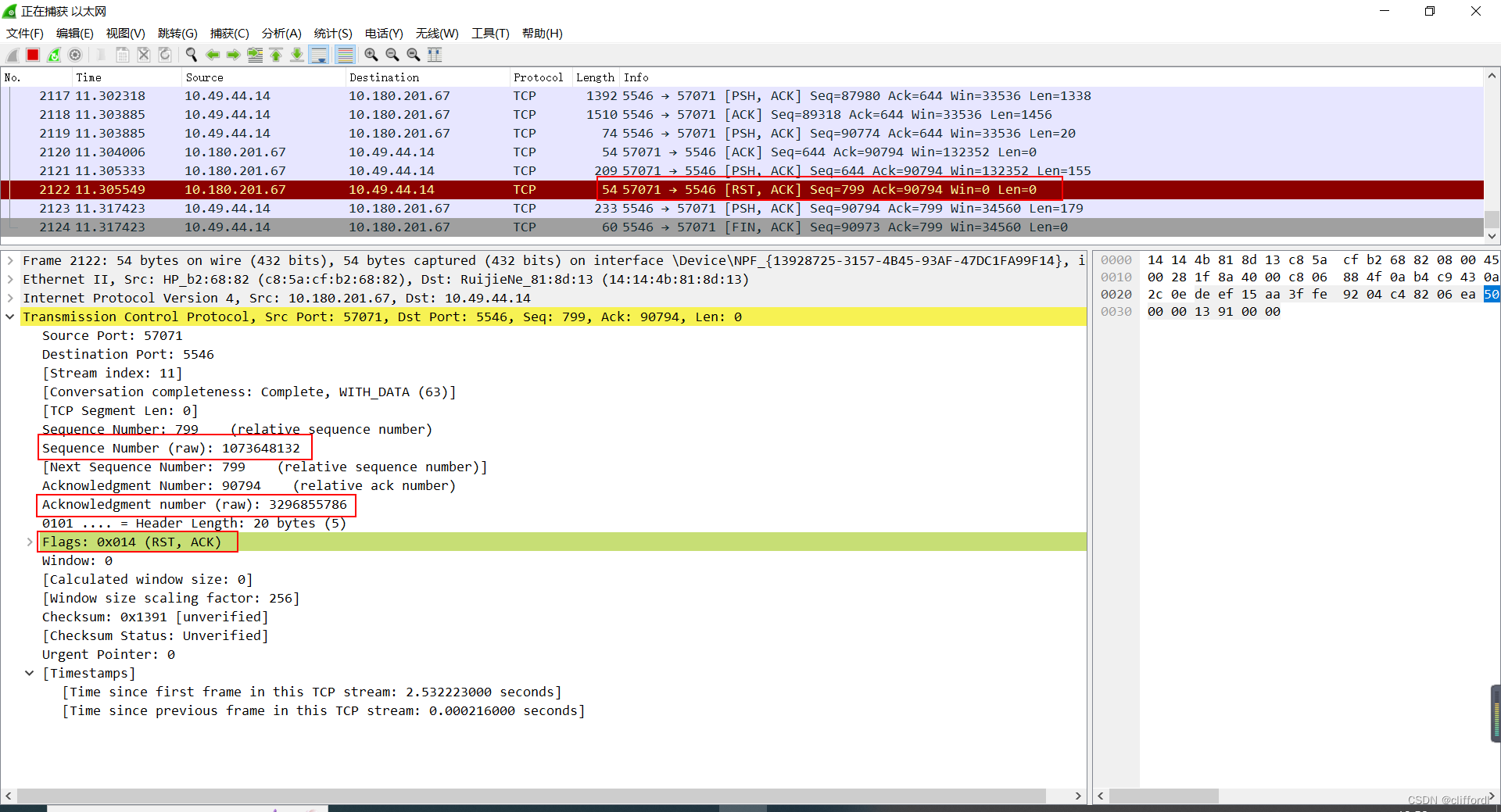
Task: Open the 编辑(E) menu
Action: point(75,33)
